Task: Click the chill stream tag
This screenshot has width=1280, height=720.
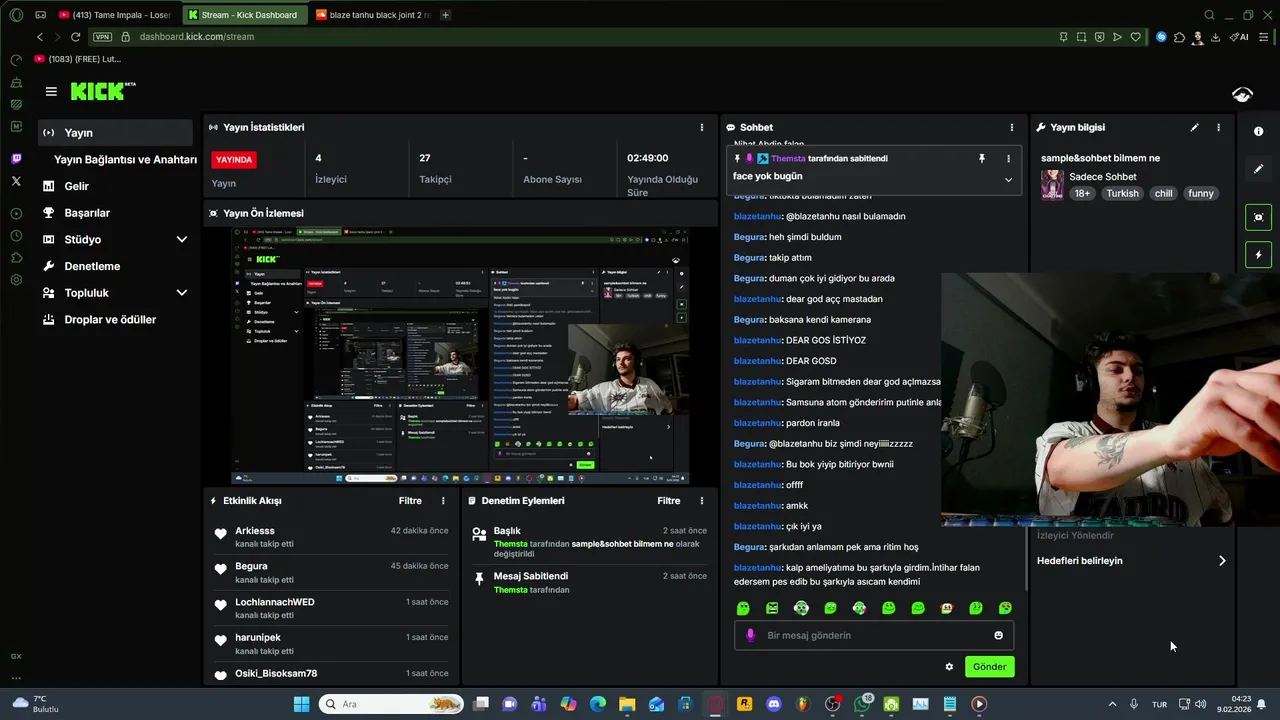Action: click(x=1163, y=194)
